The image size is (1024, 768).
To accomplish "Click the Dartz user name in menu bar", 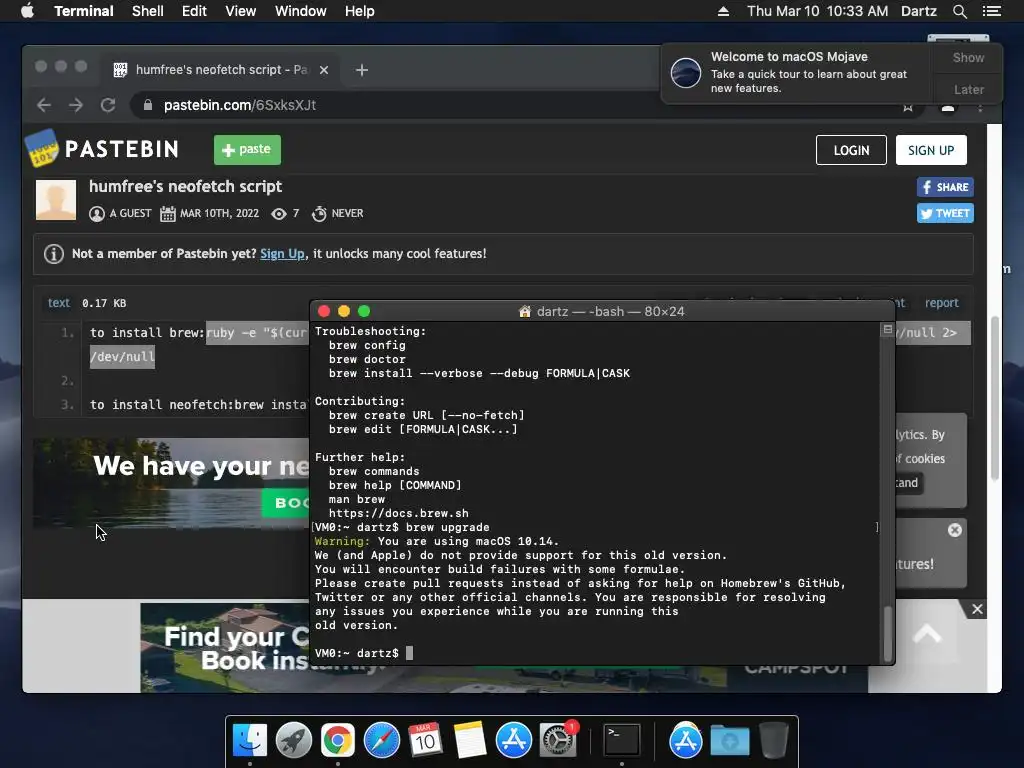I will click(919, 11).
